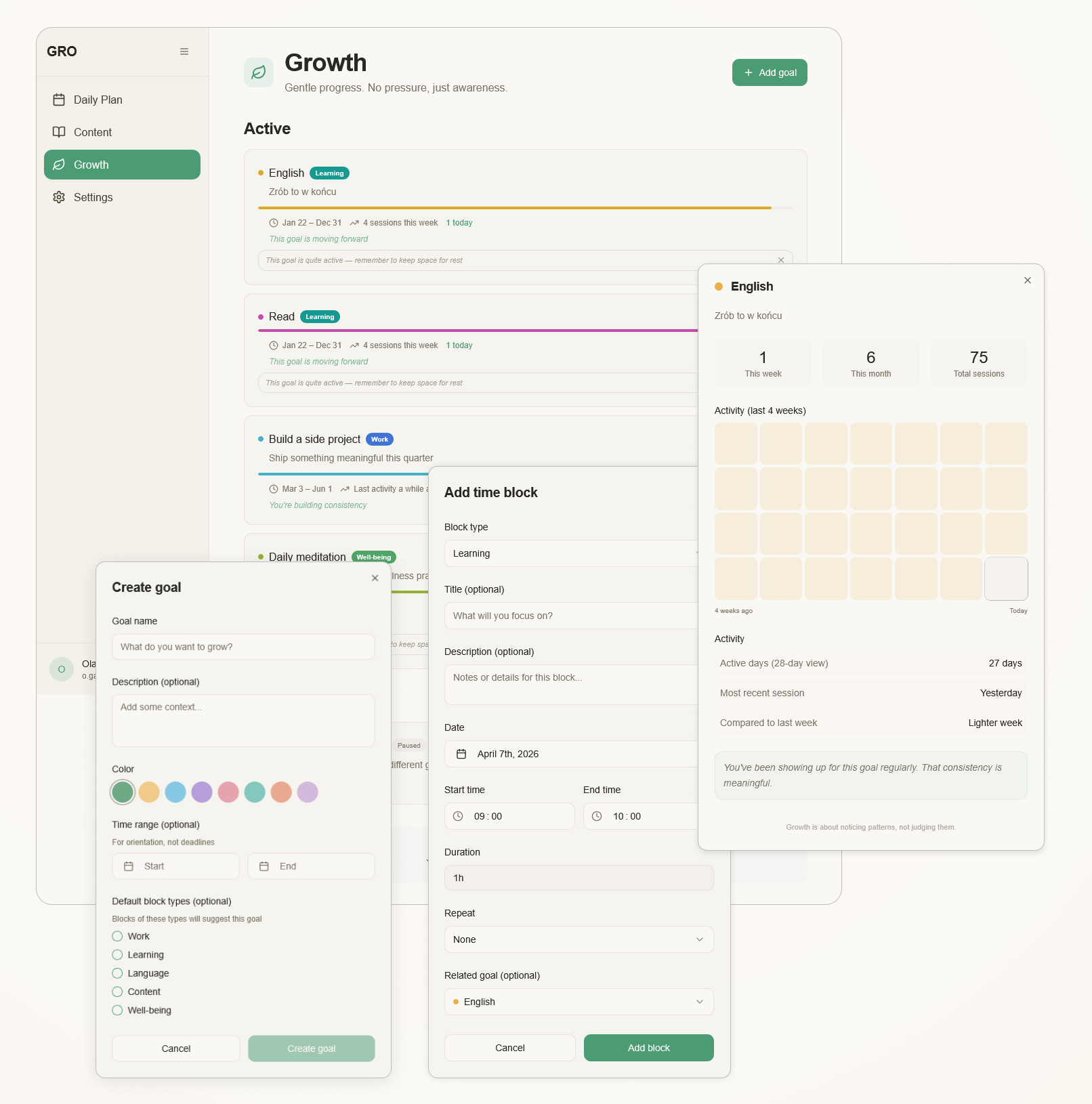Pick the light lavender color swatch

(x=308, y=792)
